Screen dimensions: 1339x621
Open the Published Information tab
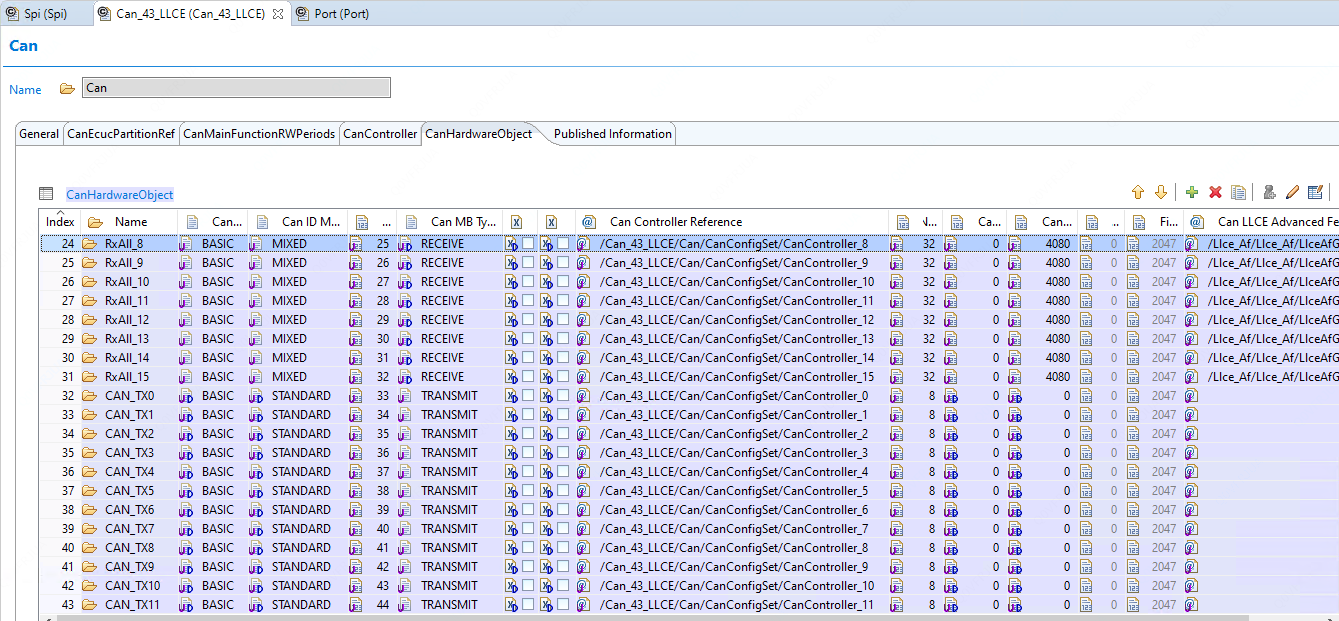613,134
